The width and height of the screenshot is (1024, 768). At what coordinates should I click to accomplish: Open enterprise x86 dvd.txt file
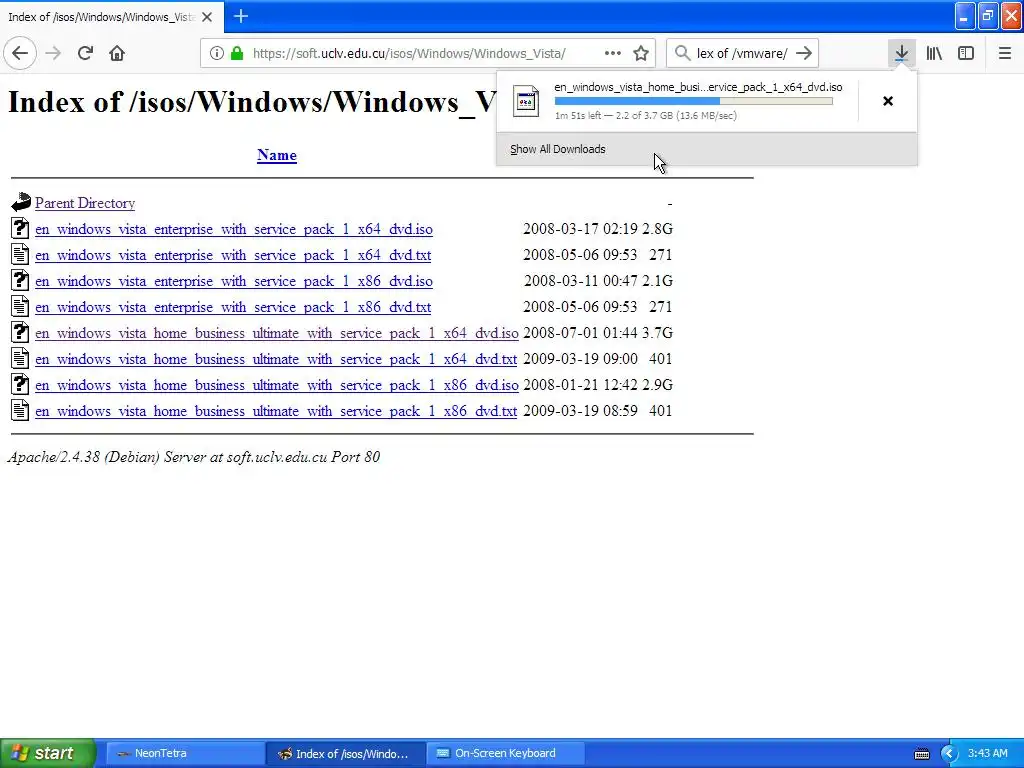coord(233,307)
